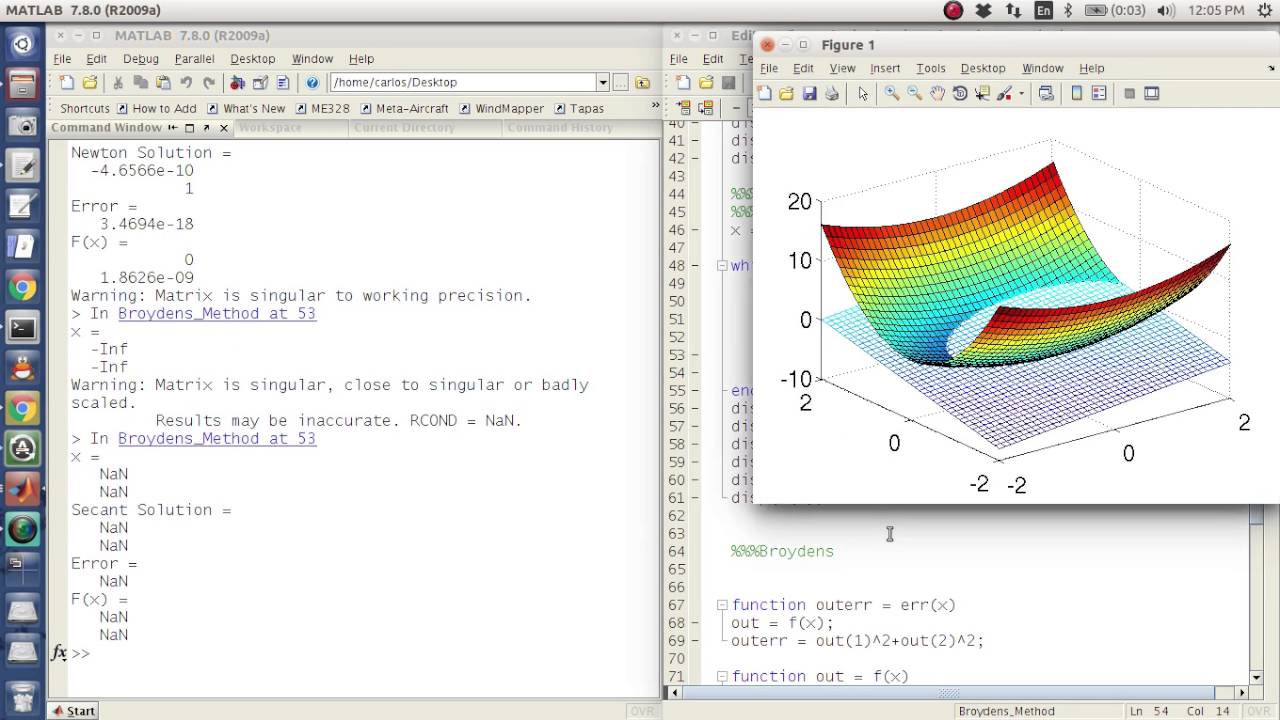This screenshot has width=1280, height=720.
Task: Open the Tools menu in Figure 1
Action: pos(930,68)
